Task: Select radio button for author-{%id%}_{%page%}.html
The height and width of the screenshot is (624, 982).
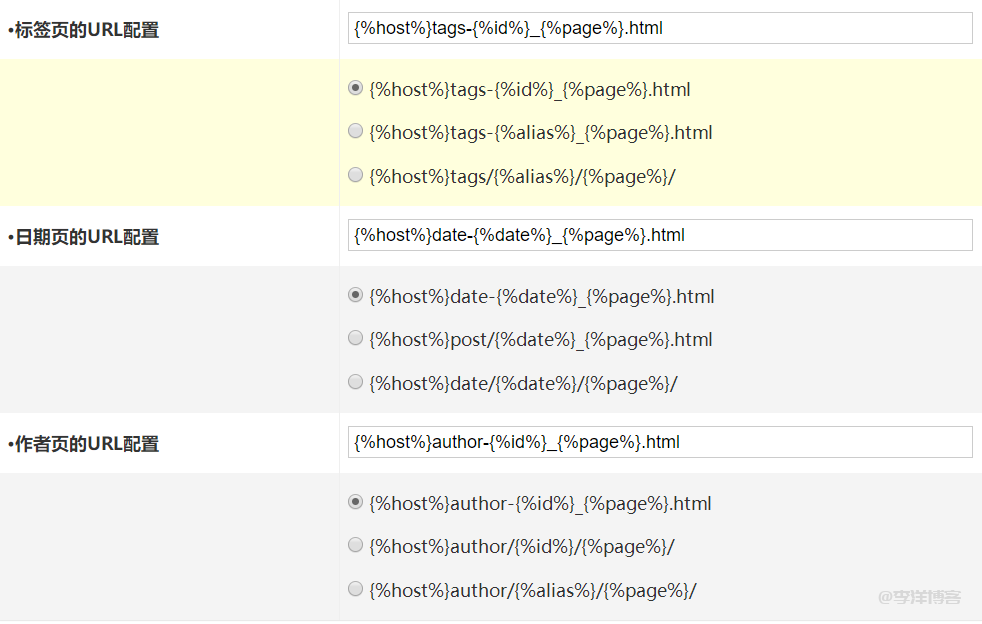Action: pyautogui.click(x=355, y=502)
